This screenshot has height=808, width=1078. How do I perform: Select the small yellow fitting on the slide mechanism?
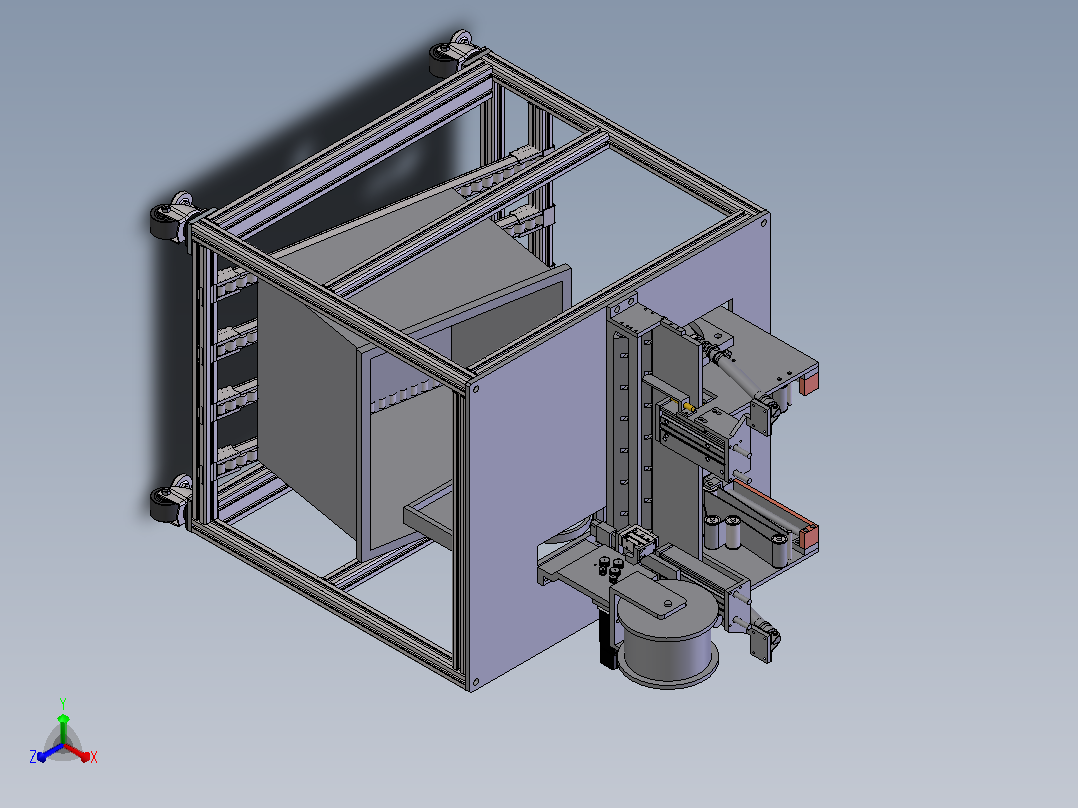pyautogui.click(x=688, y=408)
